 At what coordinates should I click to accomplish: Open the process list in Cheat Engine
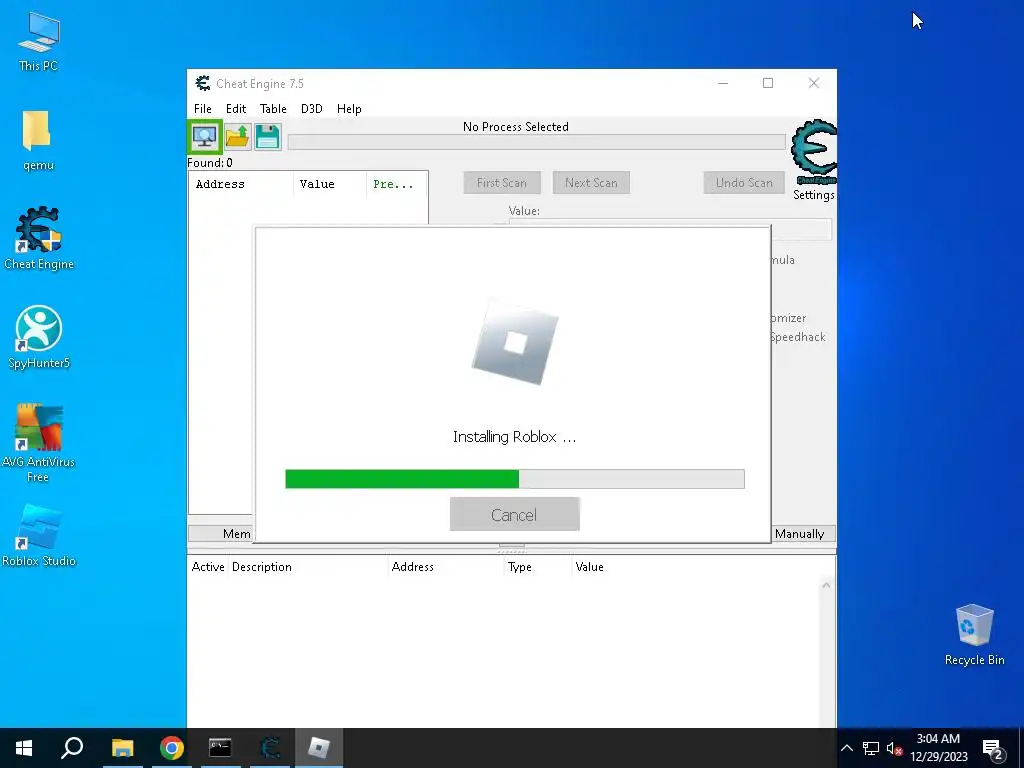point(205,136)
